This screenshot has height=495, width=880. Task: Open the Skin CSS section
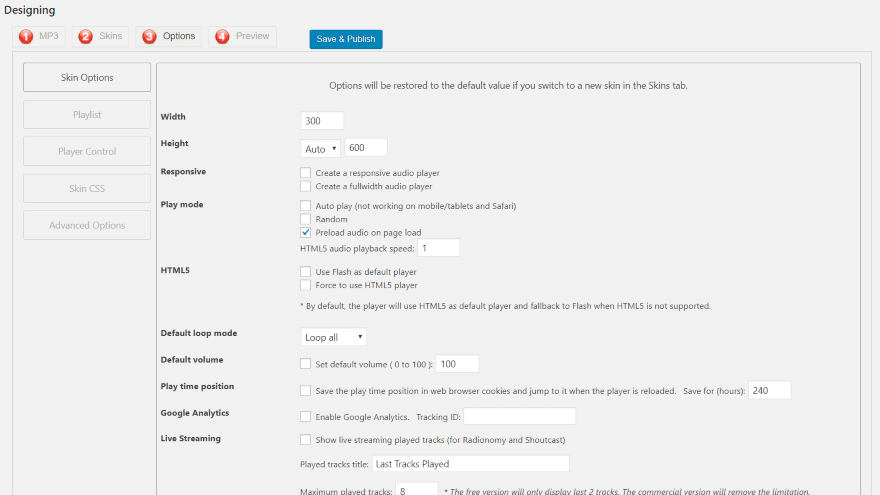click(87, 189)
